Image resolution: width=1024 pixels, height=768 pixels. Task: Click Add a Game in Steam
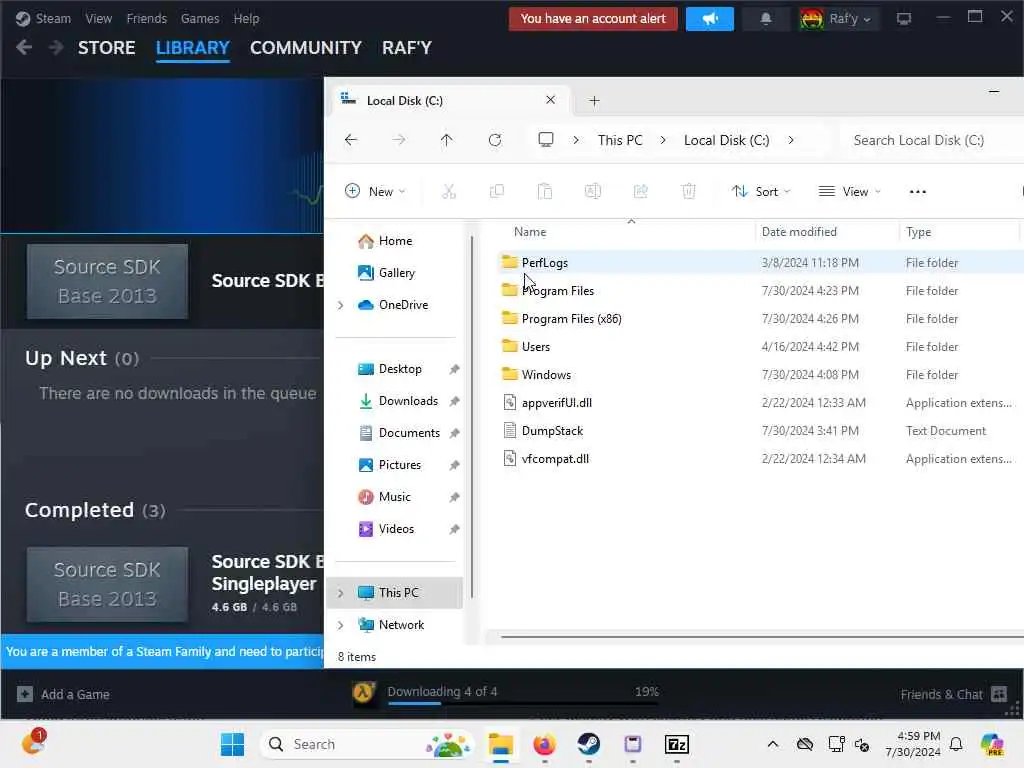click(63, 694)
